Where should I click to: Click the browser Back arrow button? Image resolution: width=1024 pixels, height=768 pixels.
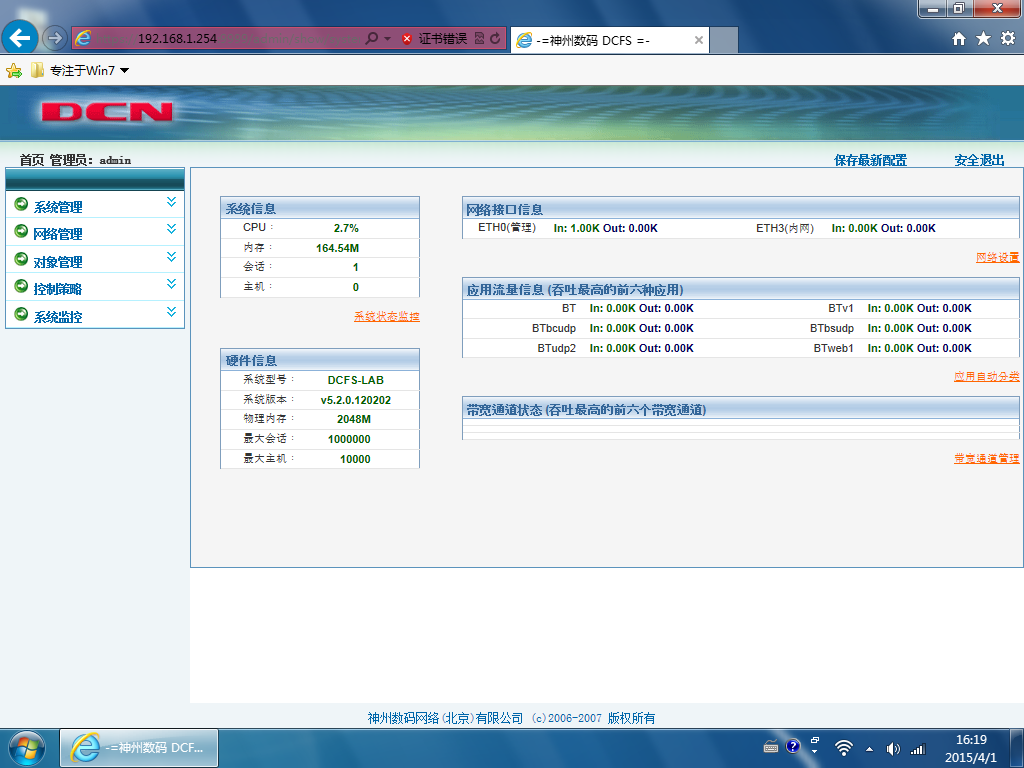(x=20, y=38)
